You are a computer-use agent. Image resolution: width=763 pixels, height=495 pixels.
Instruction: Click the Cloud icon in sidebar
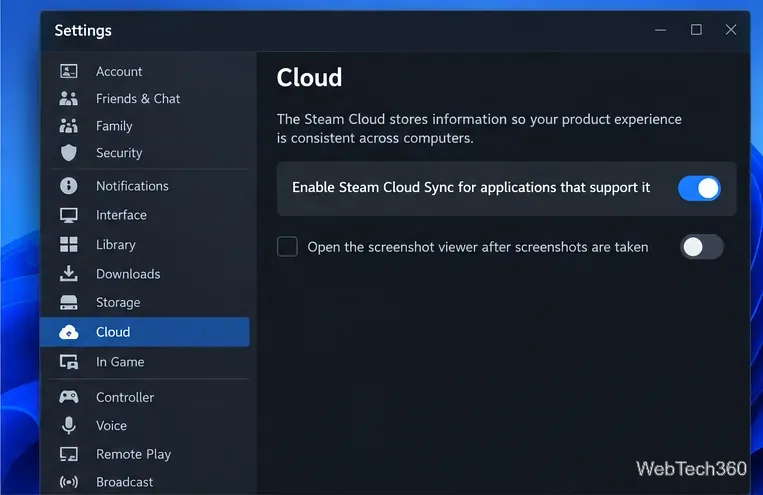coord(69,332)
